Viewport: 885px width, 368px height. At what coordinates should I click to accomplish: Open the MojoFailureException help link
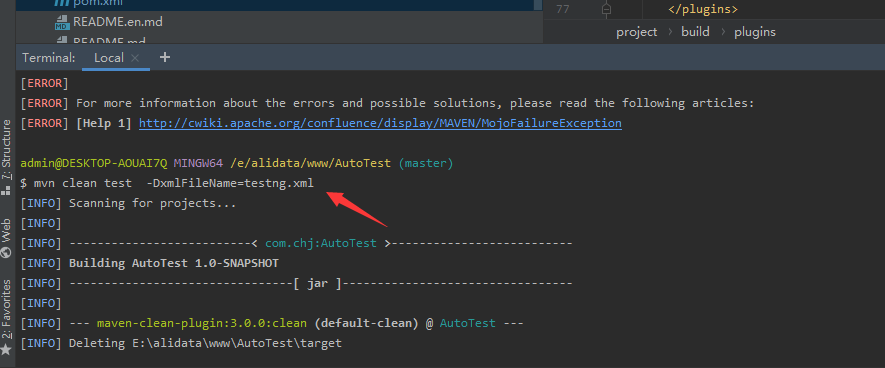[380, 123]
